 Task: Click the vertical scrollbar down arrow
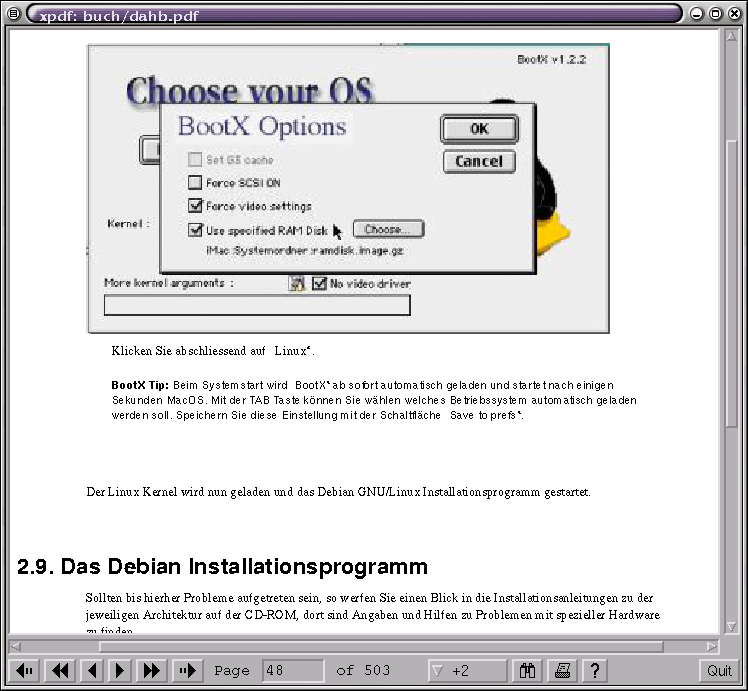(x=731, y=626)
